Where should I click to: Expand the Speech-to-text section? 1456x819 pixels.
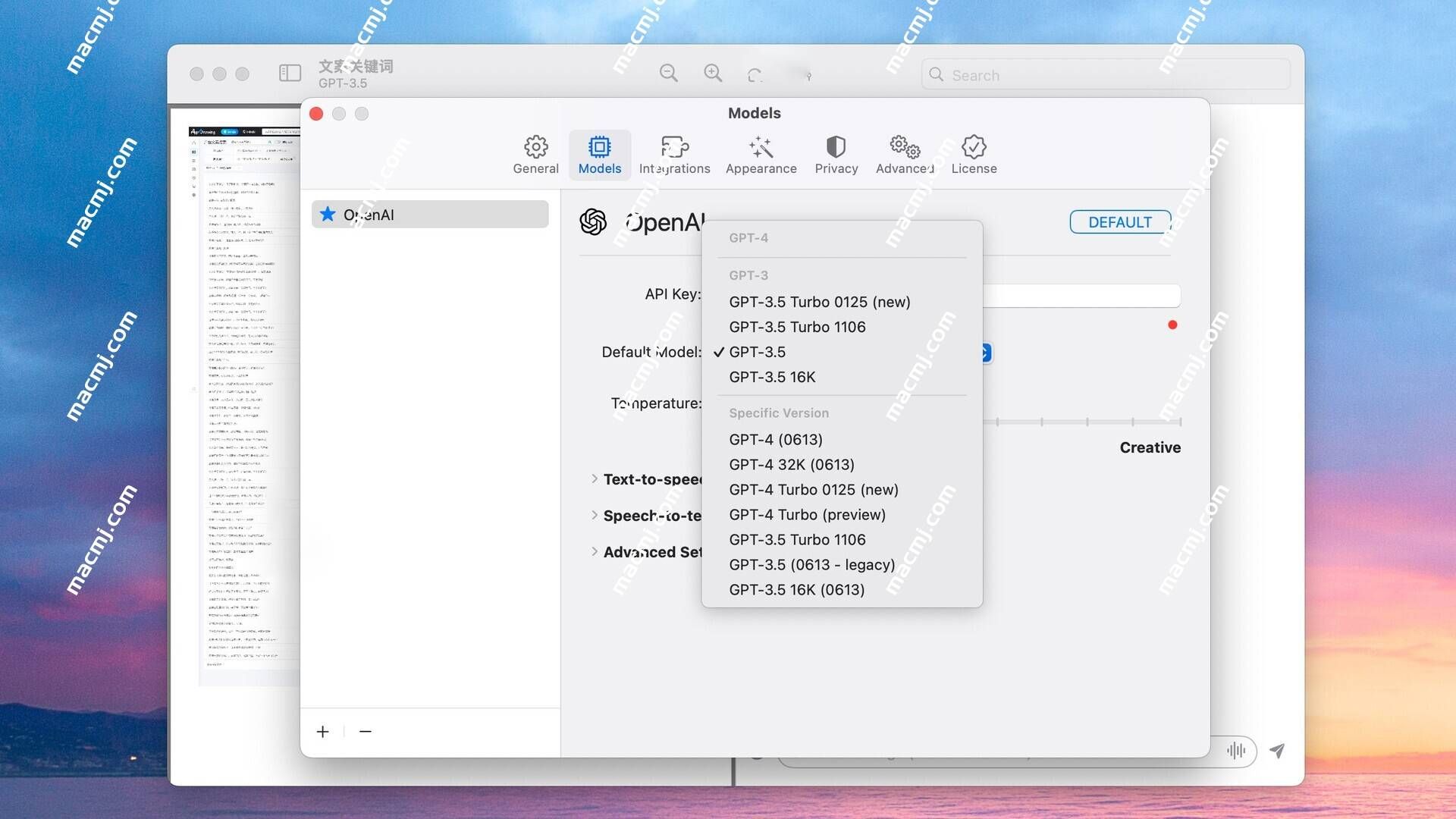[x=595, y=516]
